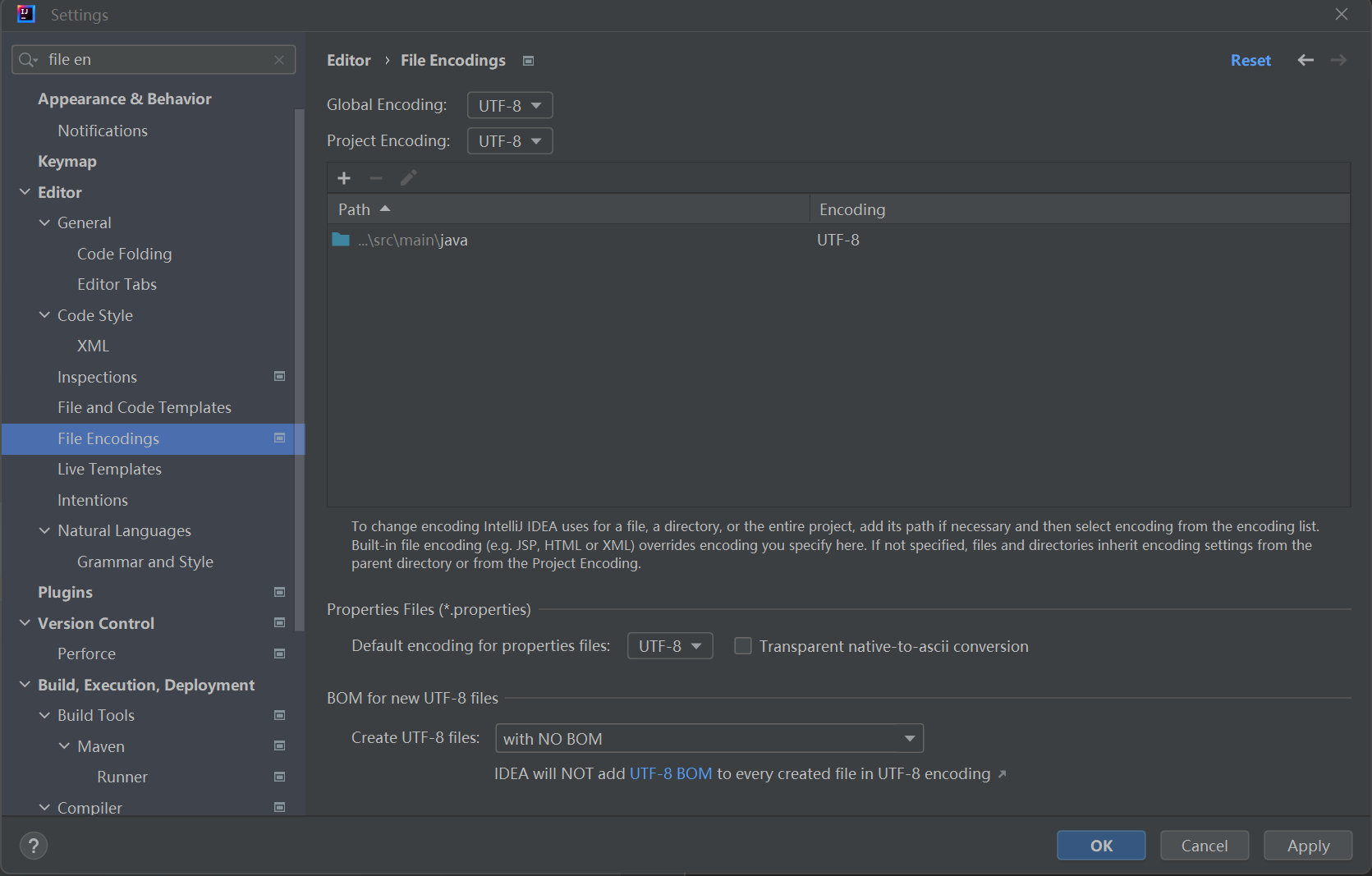Collapse the Code Style tree node
Image resolution: width=1372 pixels, height=876 pixels.
click(x=44, y=315)
